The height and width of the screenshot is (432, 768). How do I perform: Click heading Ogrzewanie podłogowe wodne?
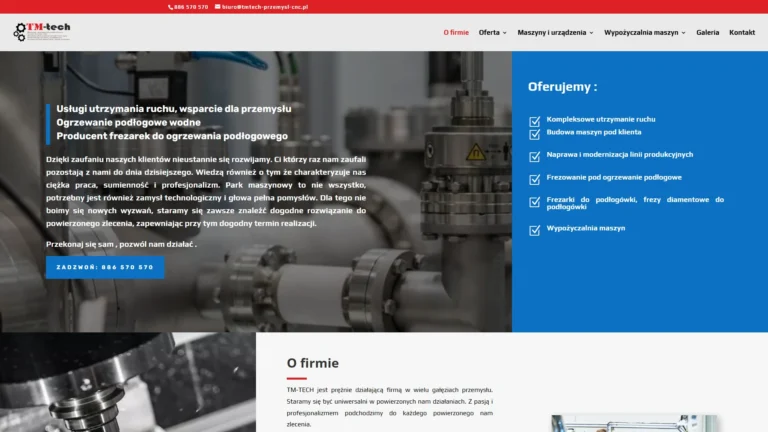point(128,122)
